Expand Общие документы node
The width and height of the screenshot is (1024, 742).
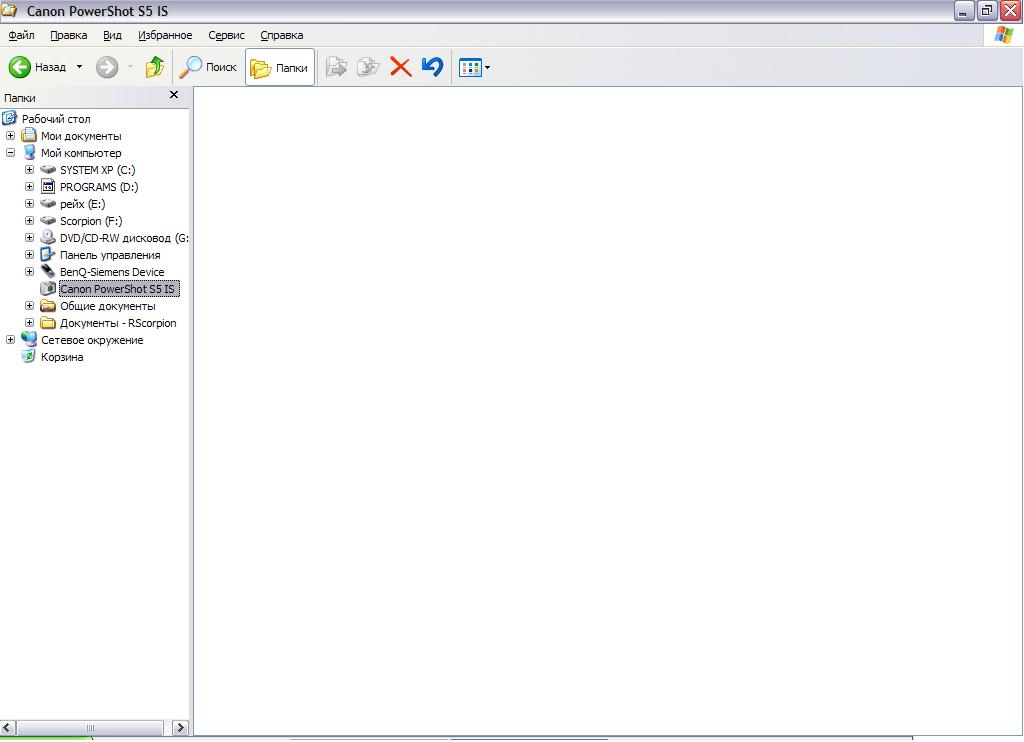tap(29, 306)
